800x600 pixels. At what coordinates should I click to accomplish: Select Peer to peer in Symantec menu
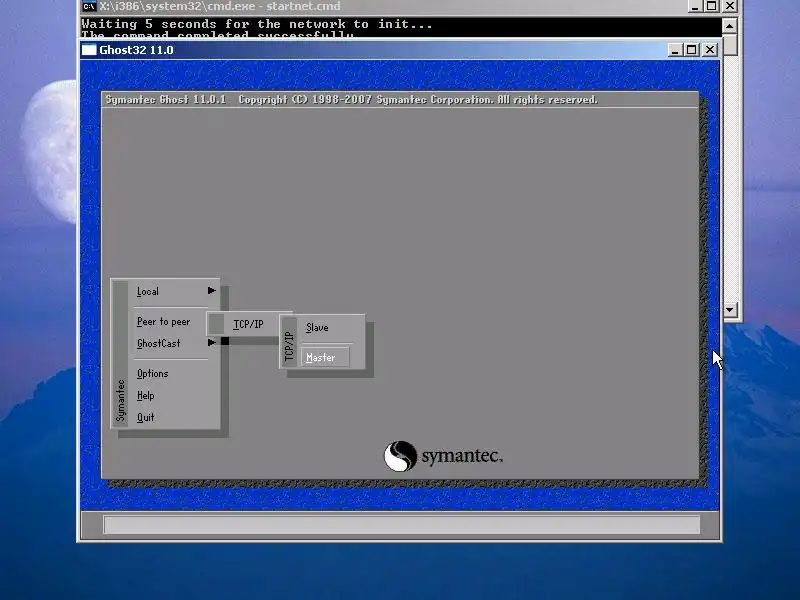[163, 321]
